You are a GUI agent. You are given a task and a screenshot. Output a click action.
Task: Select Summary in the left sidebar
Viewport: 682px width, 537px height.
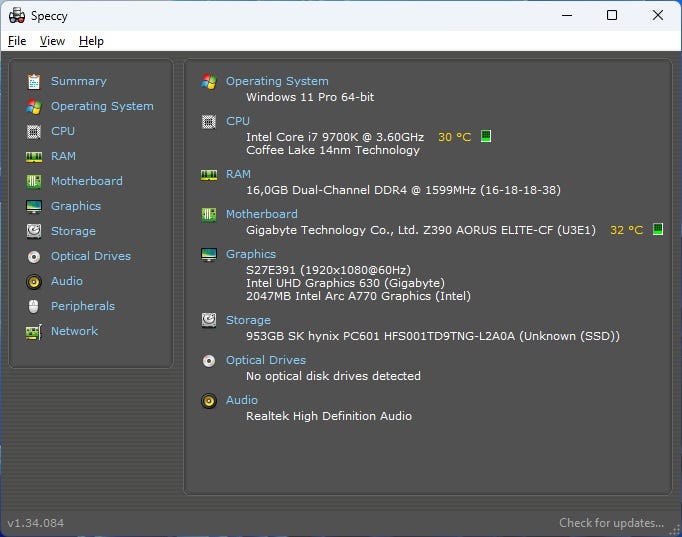(79, 81)
